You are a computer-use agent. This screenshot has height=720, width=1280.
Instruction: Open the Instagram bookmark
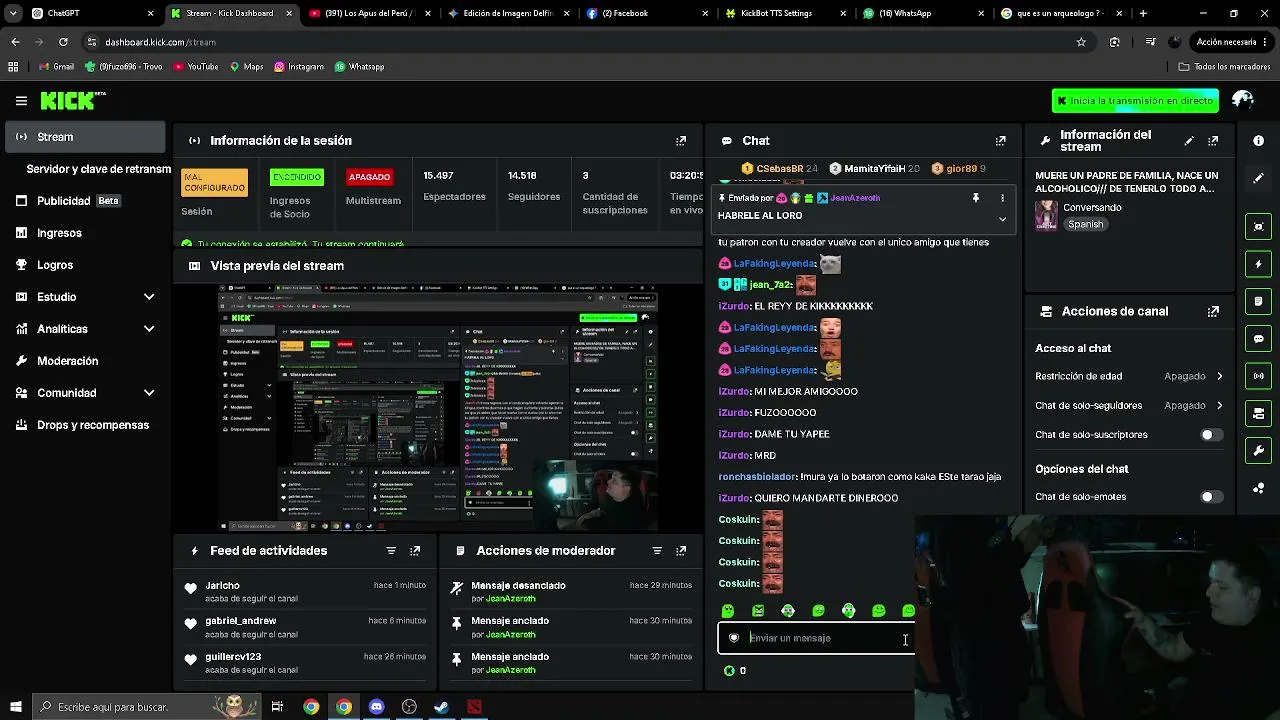coord(298,67)
